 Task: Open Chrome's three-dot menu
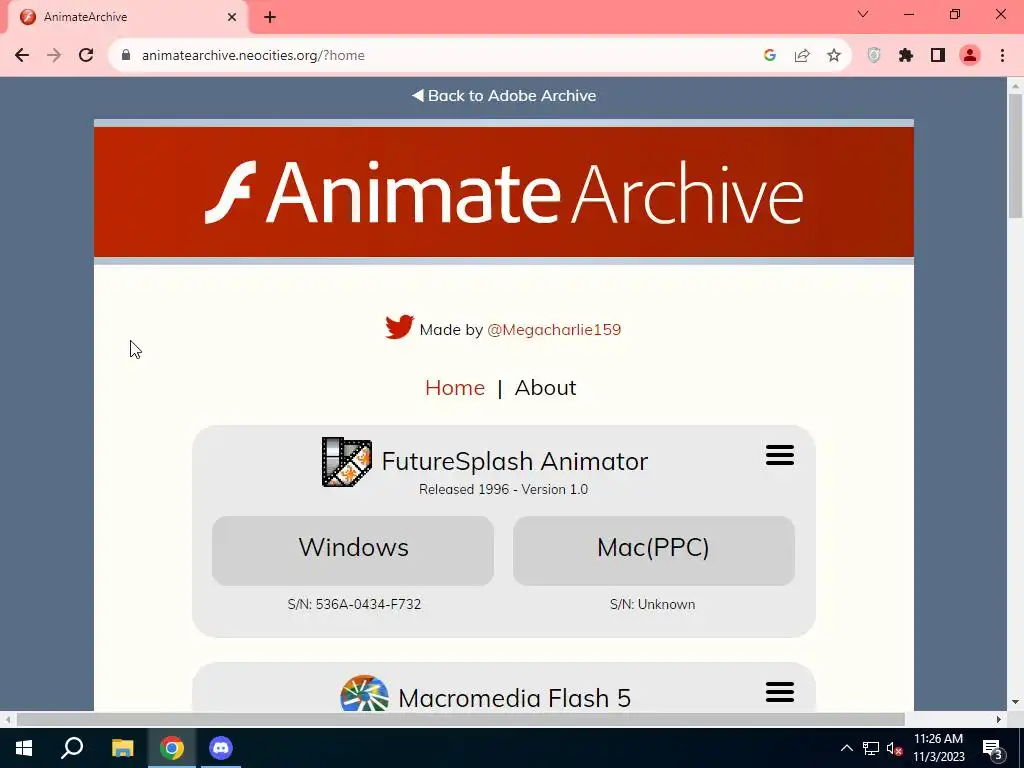click(x=1002, y=56)
